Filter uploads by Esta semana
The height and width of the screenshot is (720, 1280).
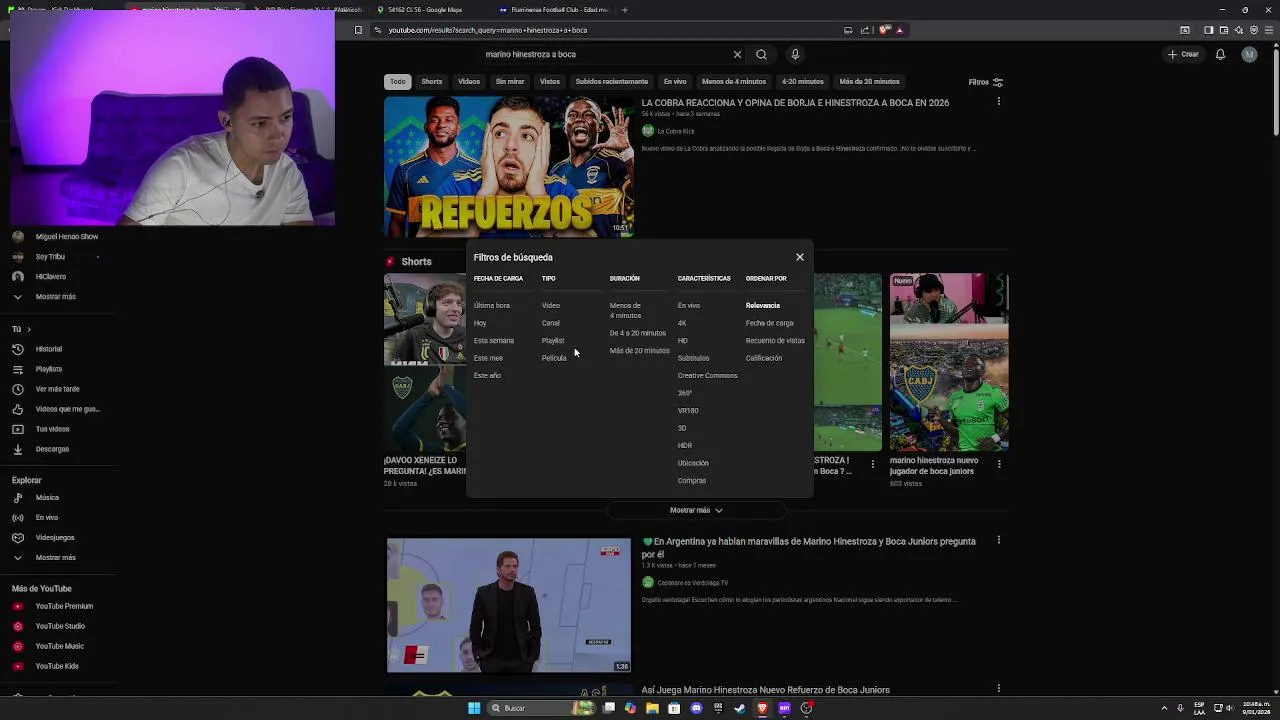point(494,340)
